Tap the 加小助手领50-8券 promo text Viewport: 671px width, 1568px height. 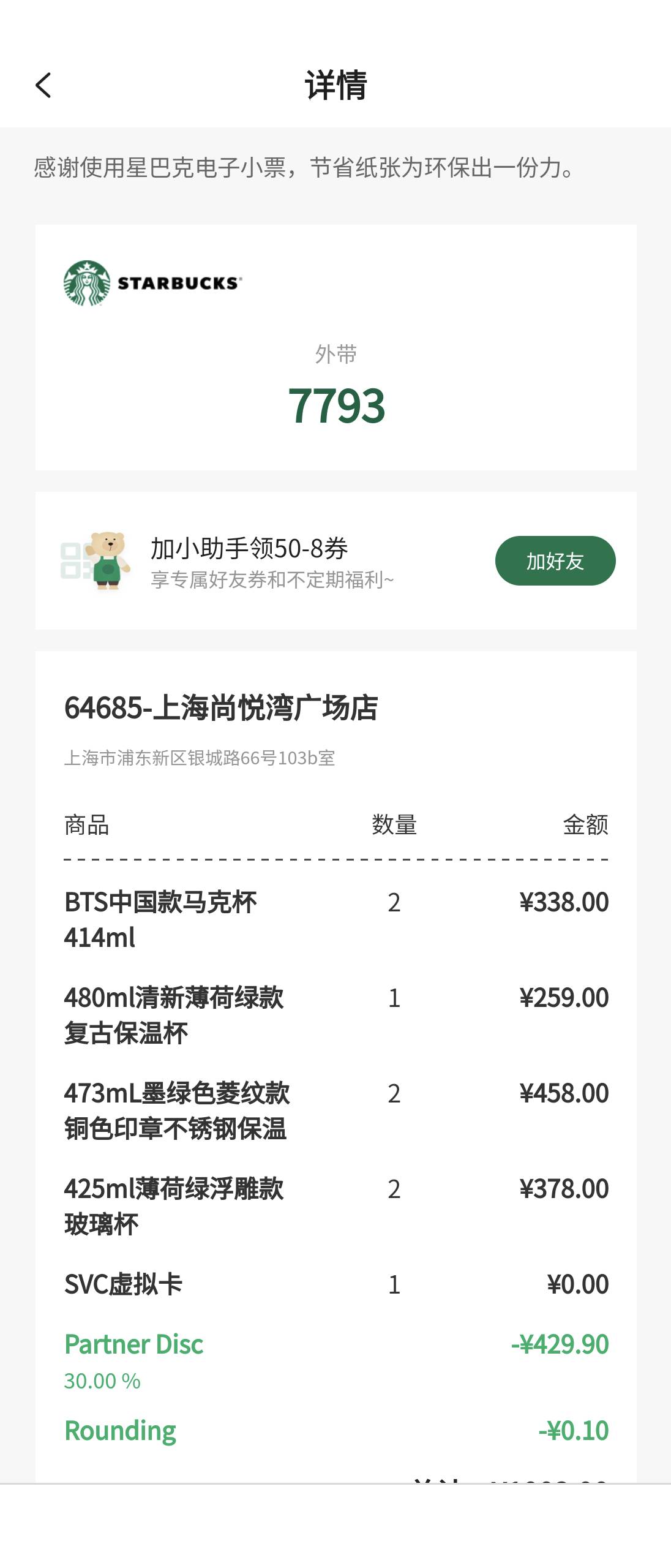point(249,548)
